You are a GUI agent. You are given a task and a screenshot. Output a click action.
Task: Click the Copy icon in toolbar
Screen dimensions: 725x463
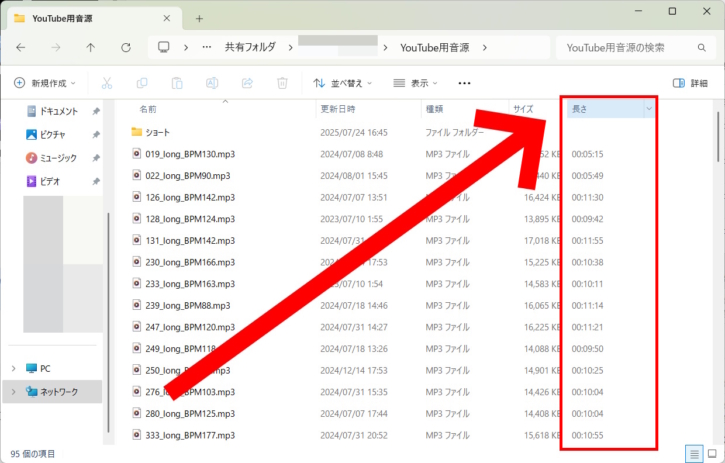point(142,83)
